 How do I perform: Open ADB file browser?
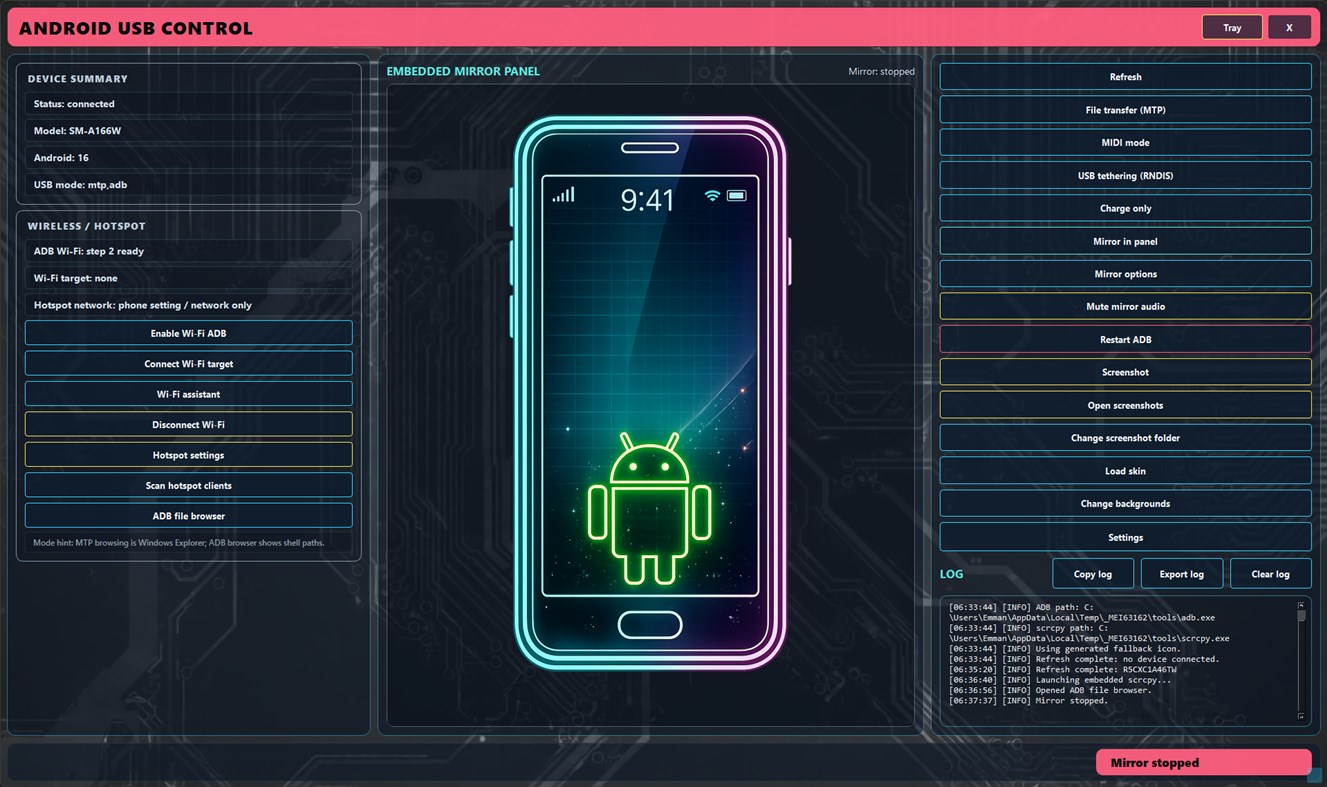click(x=188, y=516)
